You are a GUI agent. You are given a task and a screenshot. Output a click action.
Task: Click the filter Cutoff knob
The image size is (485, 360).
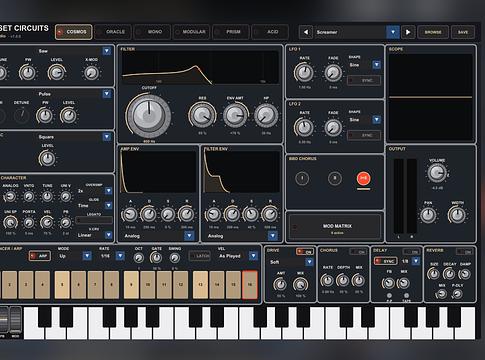click(148, 115)
